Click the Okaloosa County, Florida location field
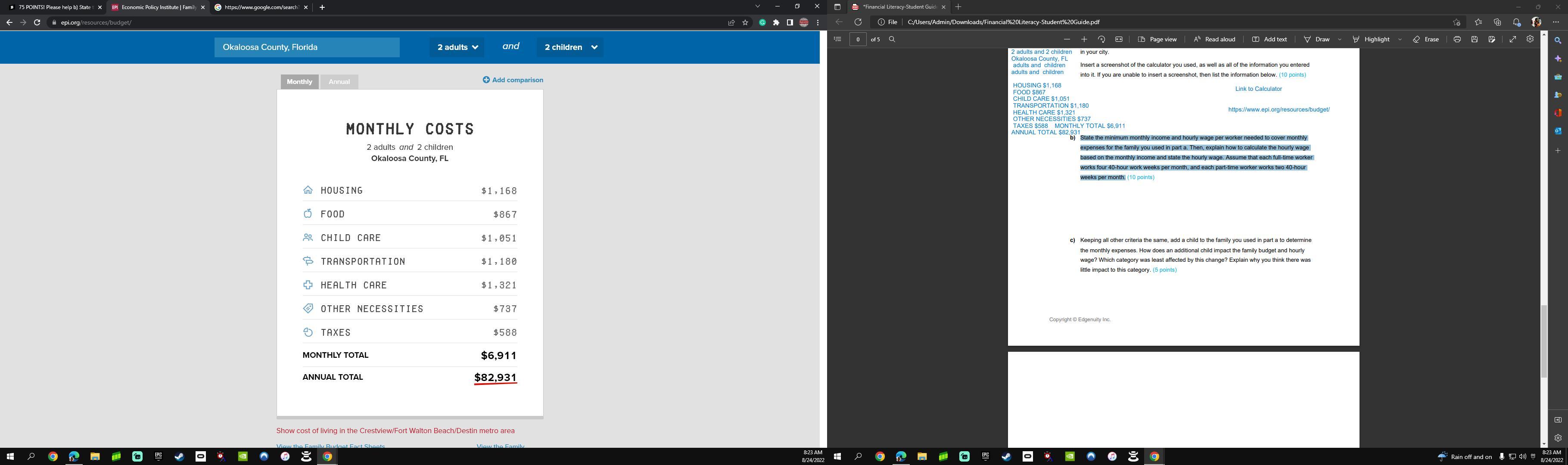This screenshot has height=465, width=1568. pos(307,47)
